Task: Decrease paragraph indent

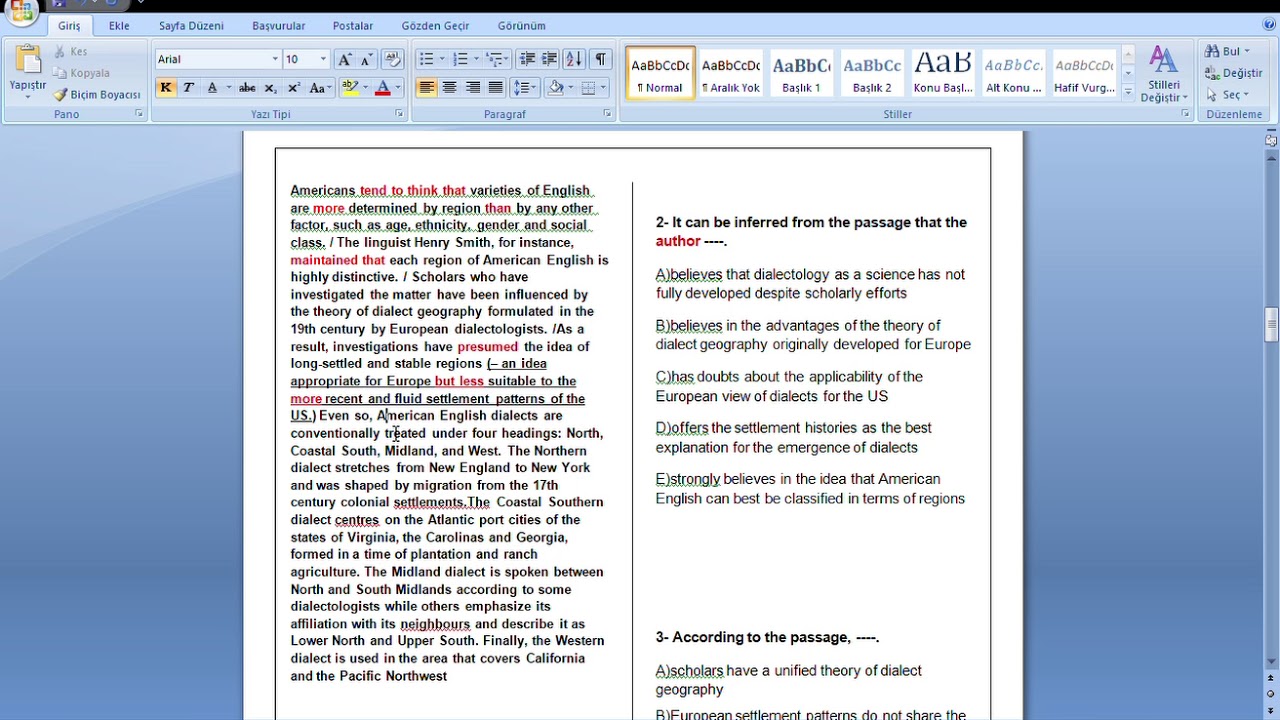Action: point(527,59)
